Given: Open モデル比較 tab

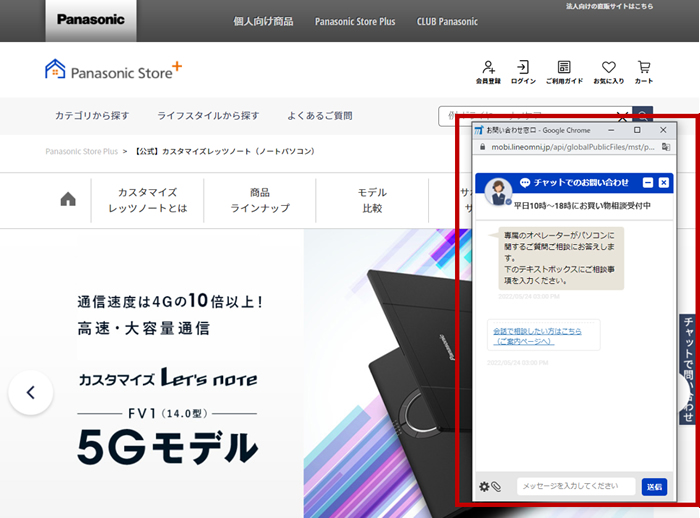Looking at the screenshot, I should coord(372,200).
